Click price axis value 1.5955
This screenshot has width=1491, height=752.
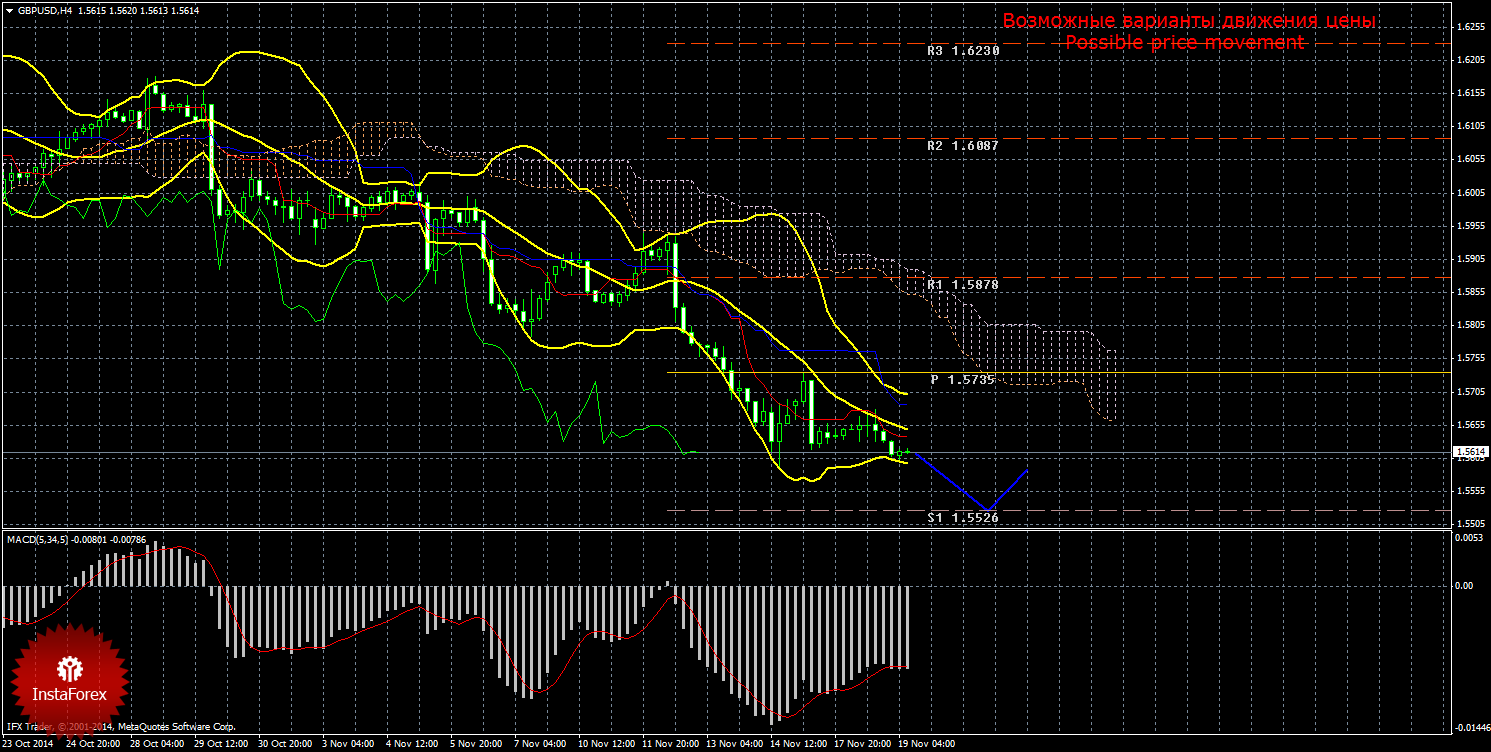1470,226
